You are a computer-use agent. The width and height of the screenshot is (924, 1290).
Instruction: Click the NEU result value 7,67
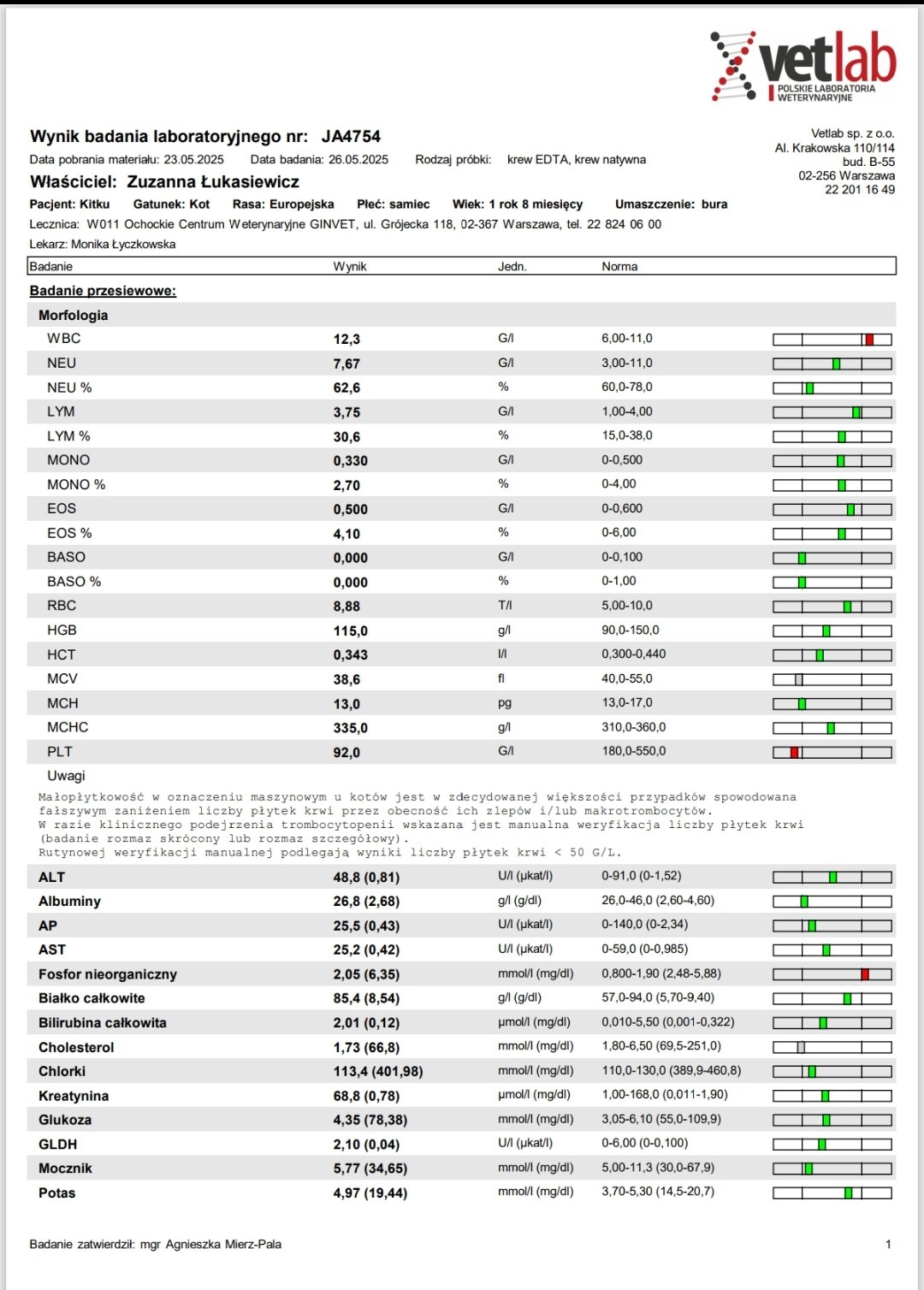346,364
